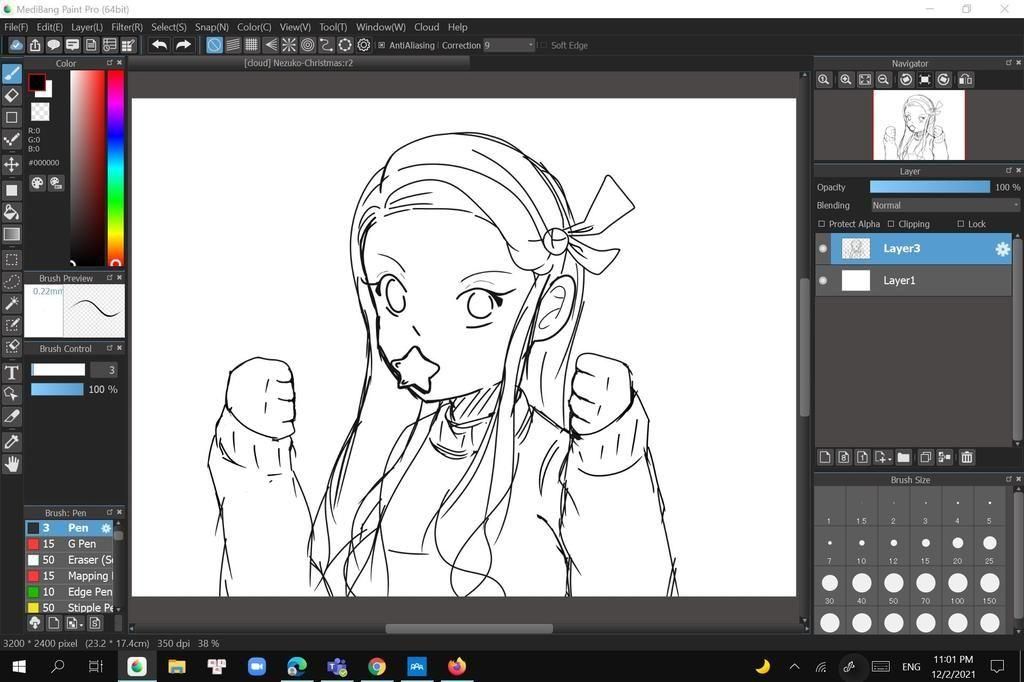1024x682 pixels.
Task: Add a new layer folder
Action: click(x=904, y=457)
